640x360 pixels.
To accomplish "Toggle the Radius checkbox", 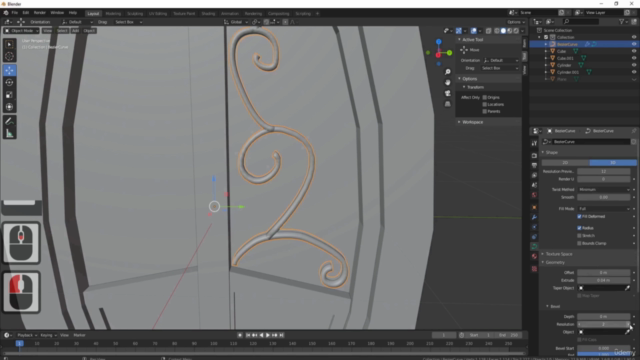I will (x=579, y=228).
